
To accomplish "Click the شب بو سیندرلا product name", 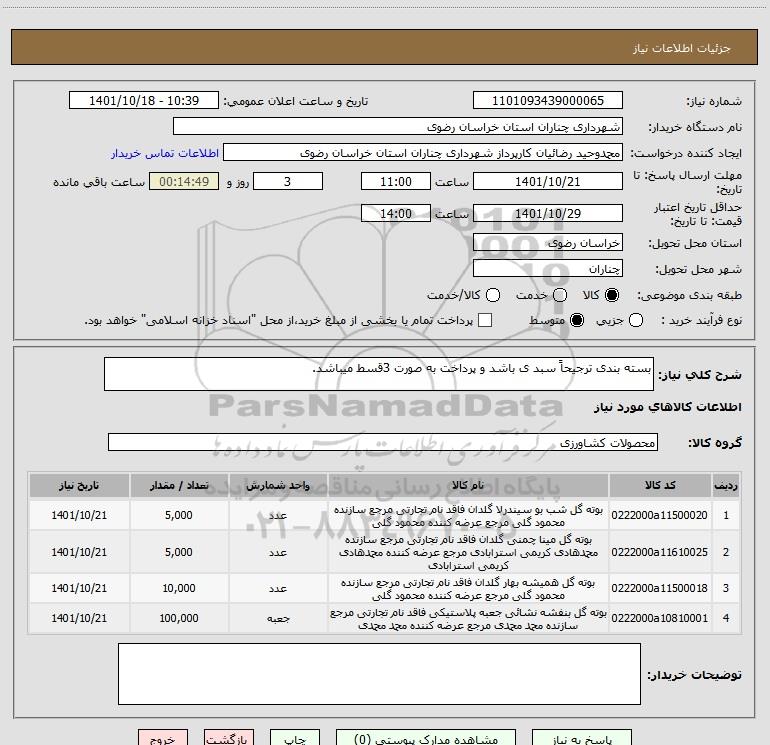I will pos(468,516).
